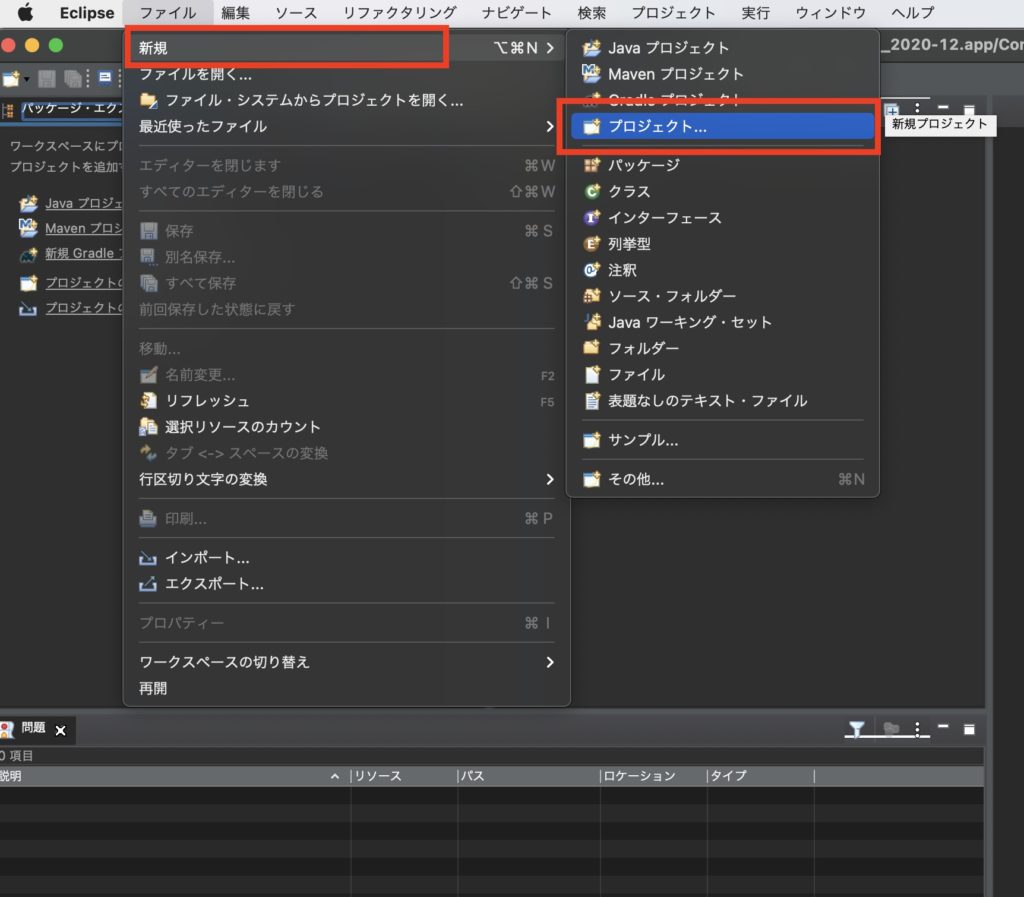Click the Eclipse application menu
This screenshot has width=1024, height=897.
click(x=87, y=12)
